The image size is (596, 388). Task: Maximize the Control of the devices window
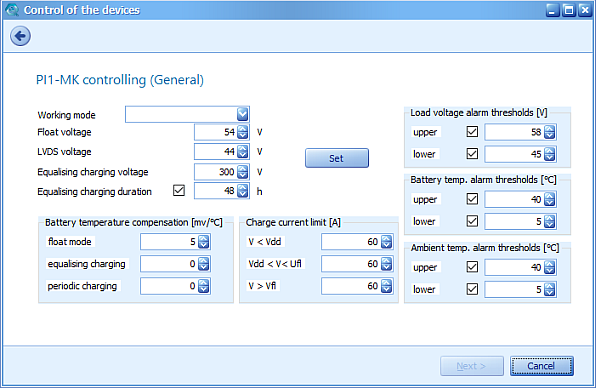coord(569,10)
